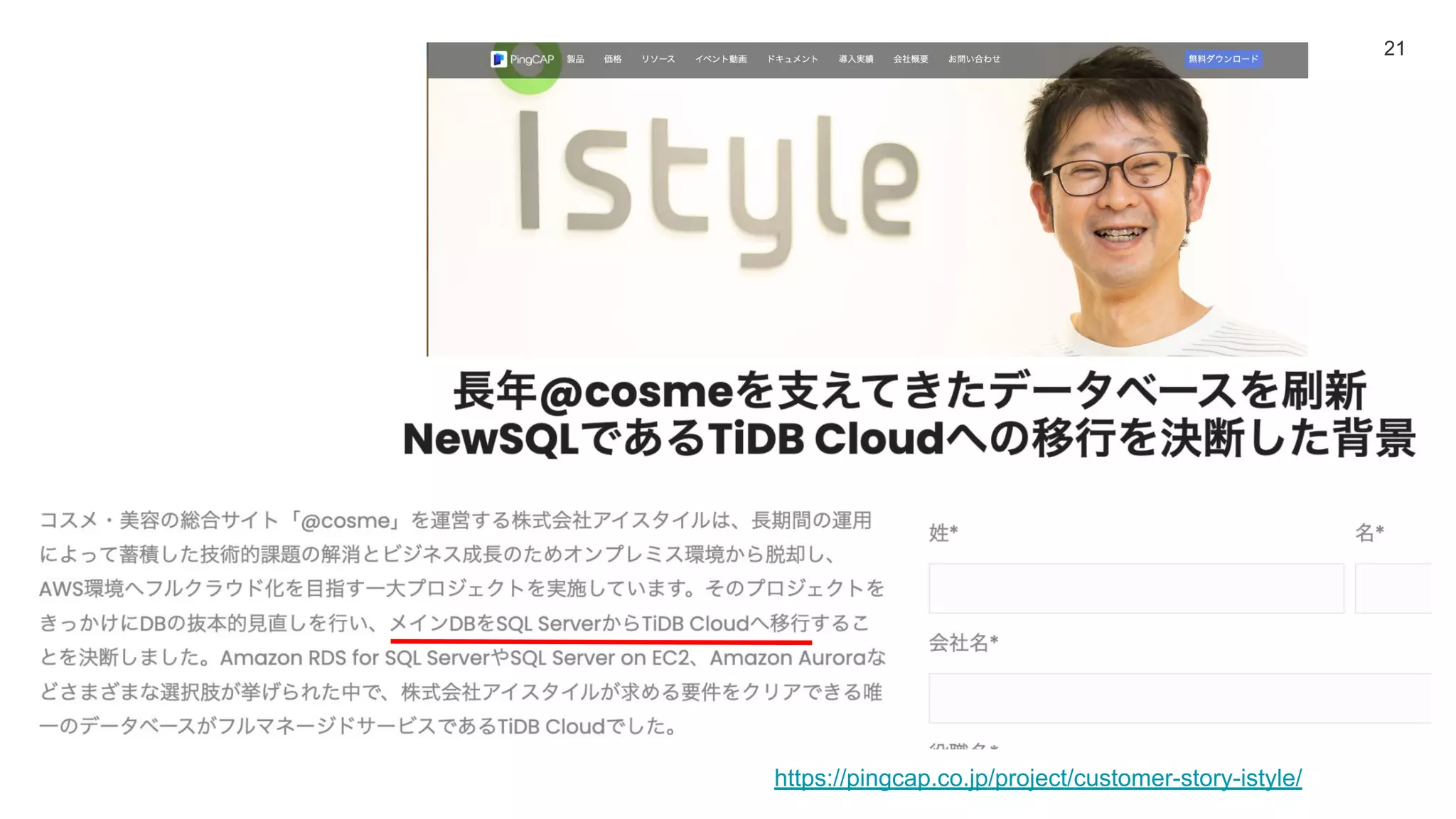Click the 会社名 input field
Image resolution: width=1456 pixels, height=819 pixels.
pos(1180,698)
